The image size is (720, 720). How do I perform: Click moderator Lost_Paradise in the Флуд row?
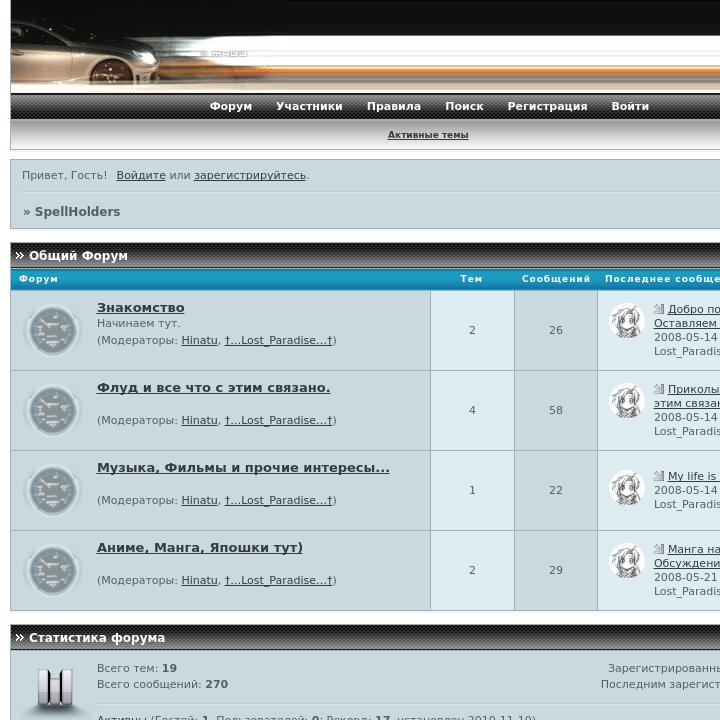pyautogui.click(x=279, y=420)
